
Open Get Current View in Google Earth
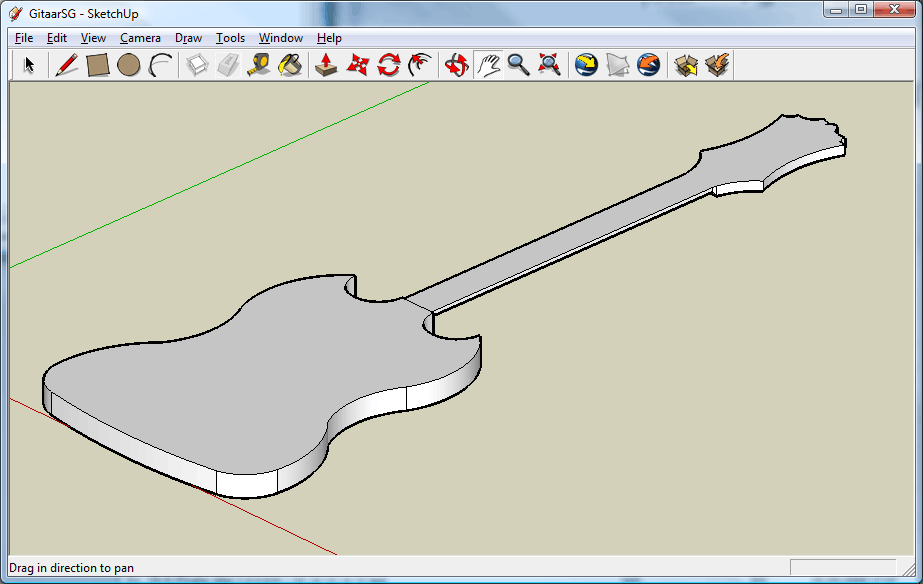point(586,65)
